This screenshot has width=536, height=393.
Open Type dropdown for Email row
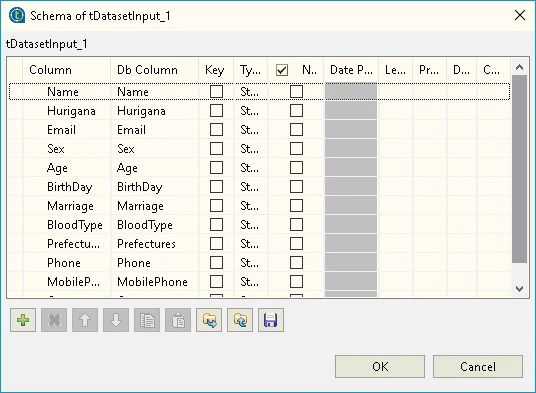[x=251, y=130]
